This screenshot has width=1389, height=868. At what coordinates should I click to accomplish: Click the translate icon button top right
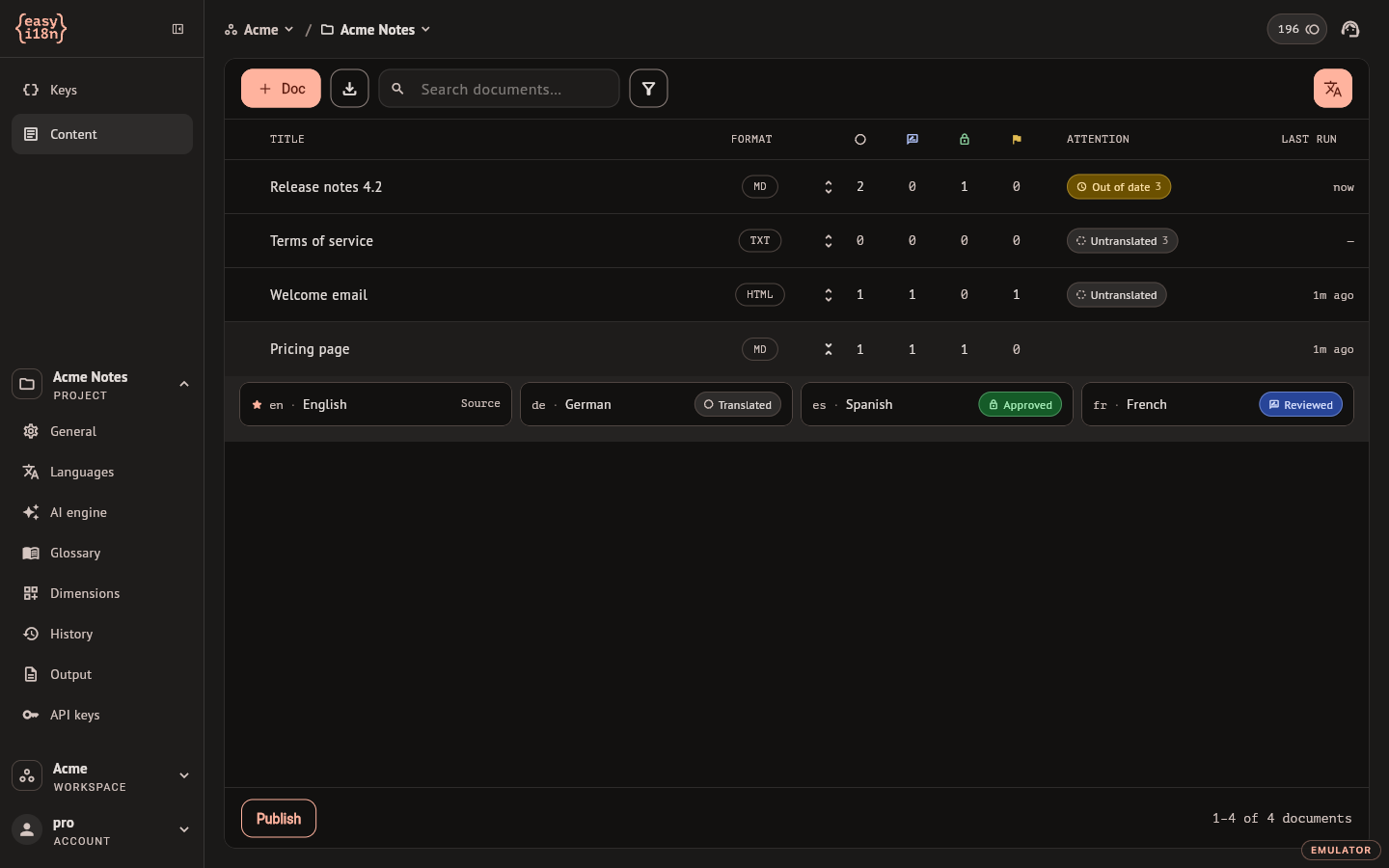click(x=1332, y=89)
